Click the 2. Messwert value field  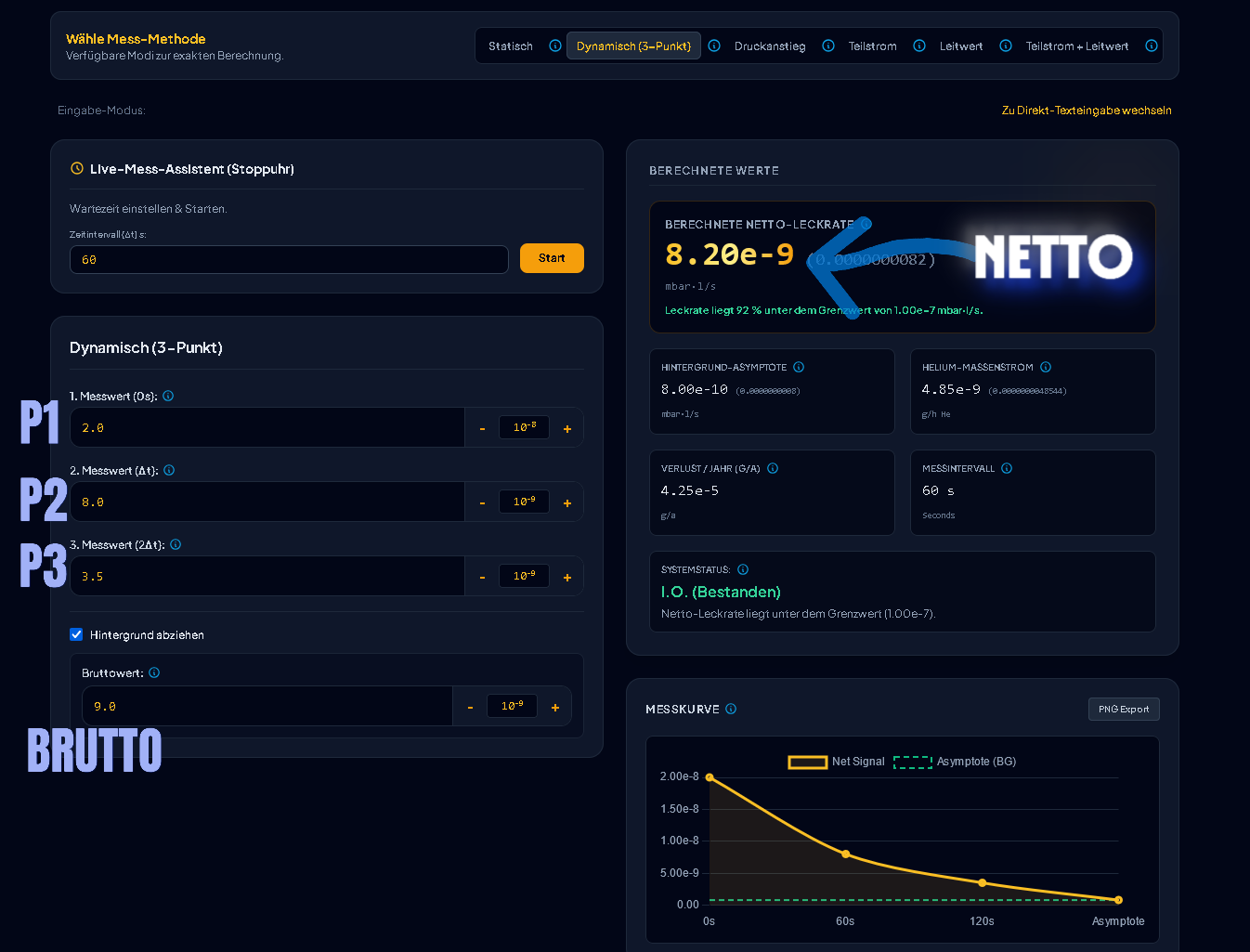267,502
